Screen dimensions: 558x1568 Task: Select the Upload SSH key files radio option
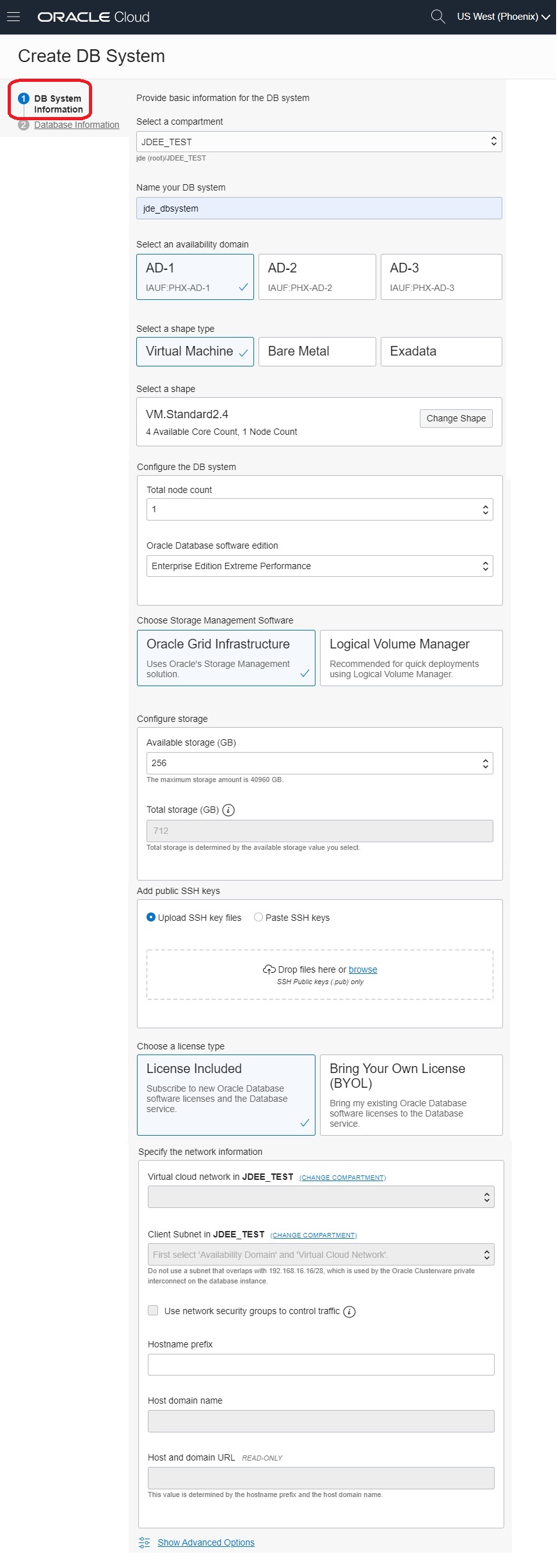(x=151, y=918)
